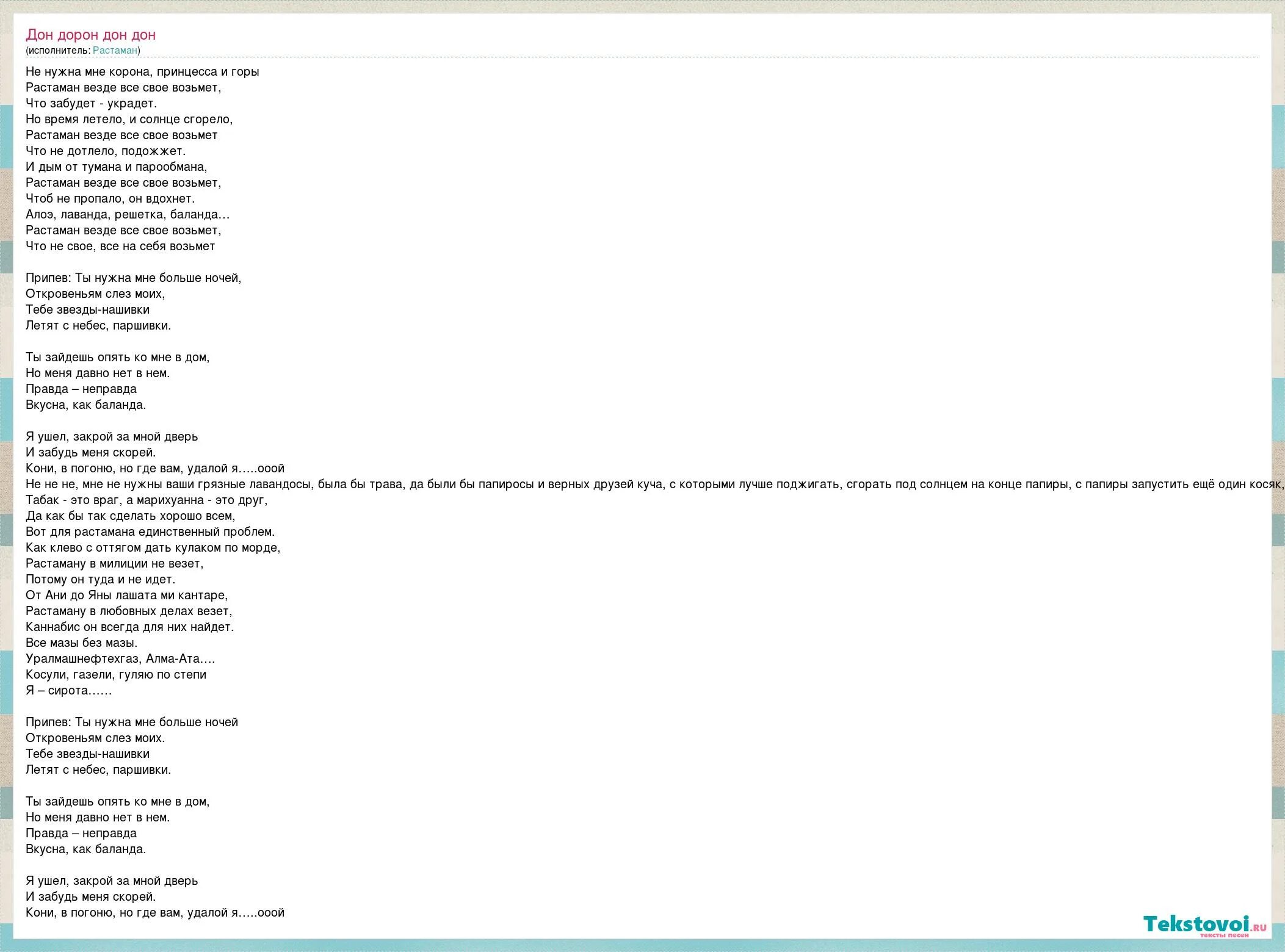This screenshot has height=952, width=1285.
Task: Click the 'исполнитель:' label under the title
Action: (x=59, y=51)
